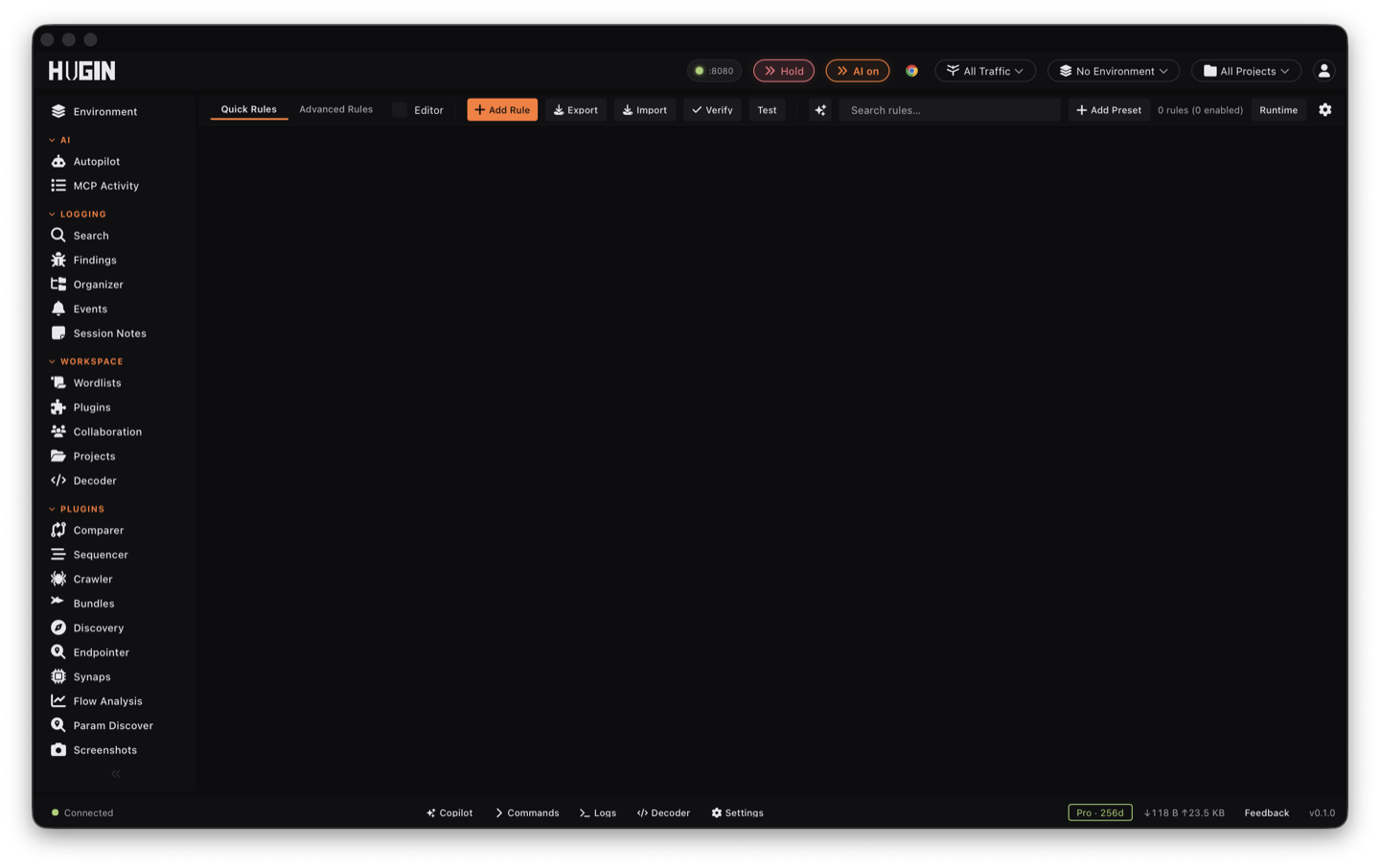Collapse the WORKSPACE sidebar section
This screenshot has width=1380, height=868.
coord(86,362)
